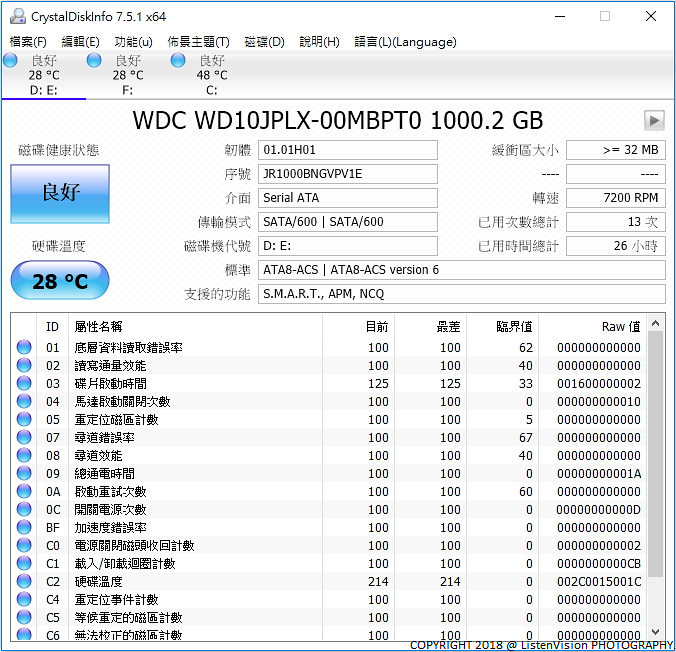Screen dimensions: 676x652
Task: Click the status icon for attribute C1
Action: [24, 563]
